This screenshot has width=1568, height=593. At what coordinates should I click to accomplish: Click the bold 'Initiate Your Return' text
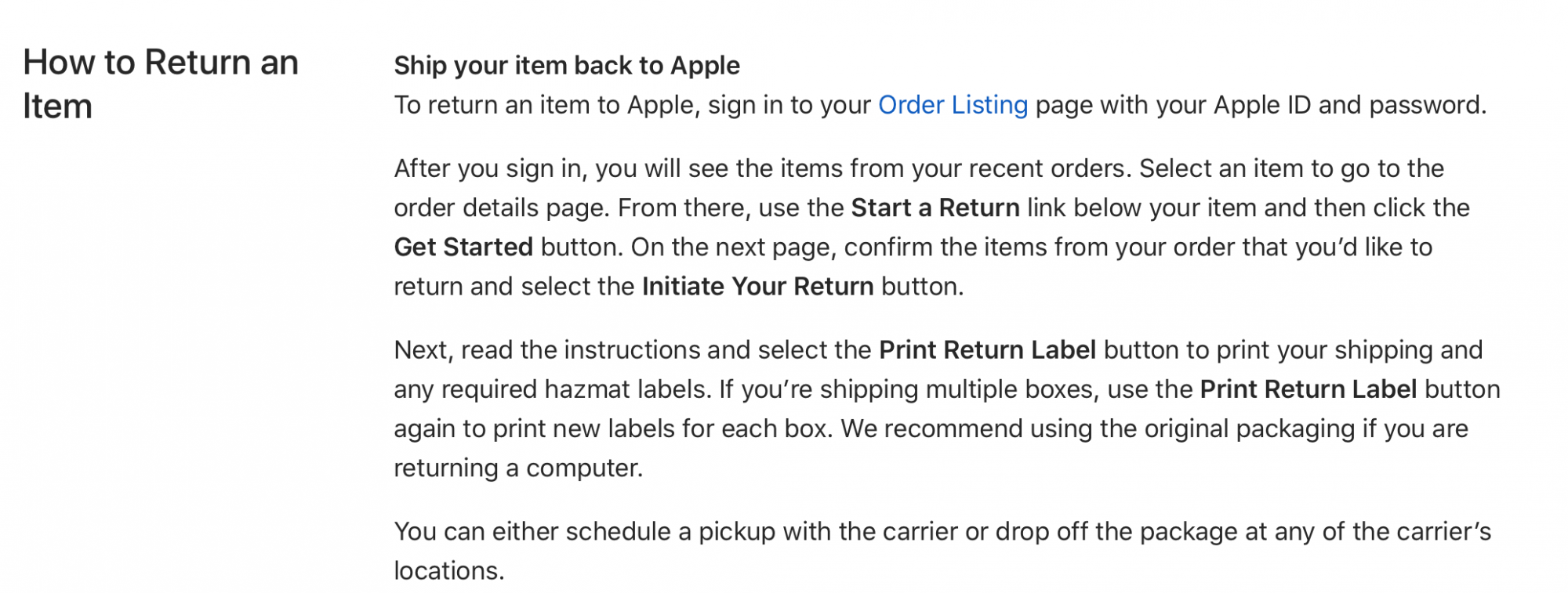(x=757, y=286)
